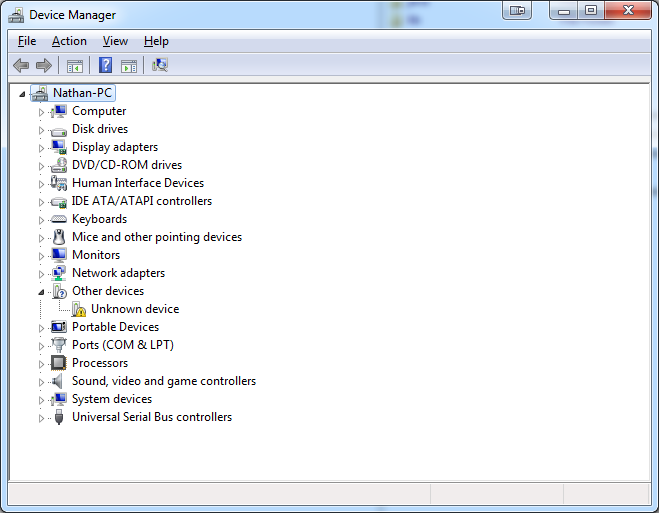Expand Universal Serial Bus controllers node
659x513 pixels.
(x=42, y=418)
